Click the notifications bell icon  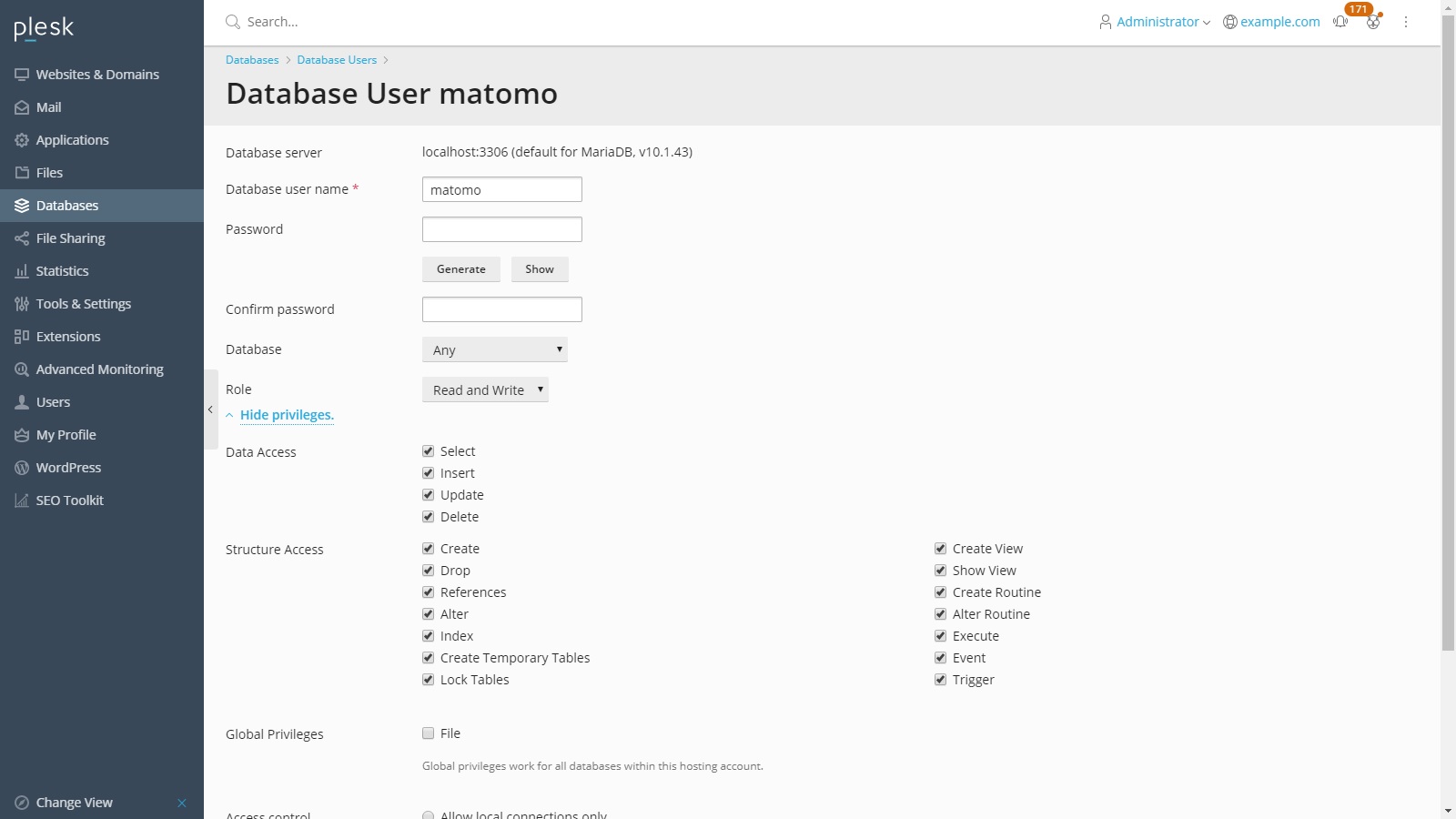pos(1340,22)
